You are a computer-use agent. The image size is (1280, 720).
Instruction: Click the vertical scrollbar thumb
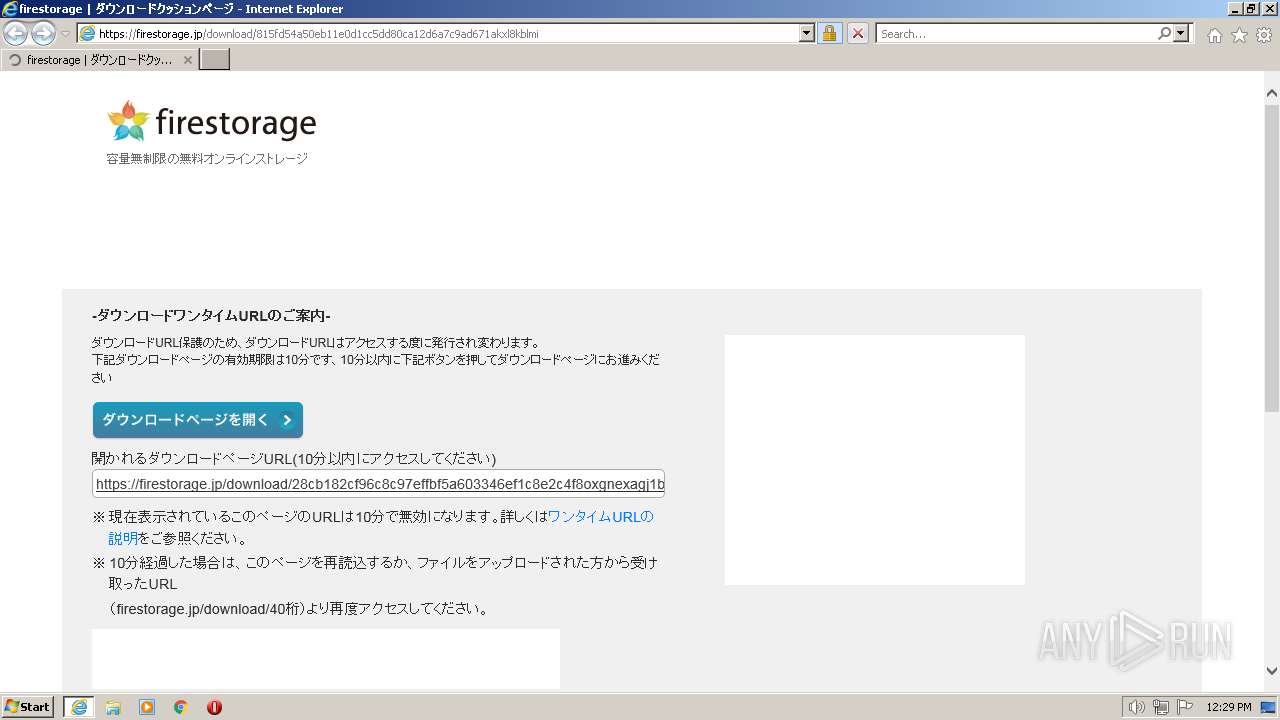1272,257
